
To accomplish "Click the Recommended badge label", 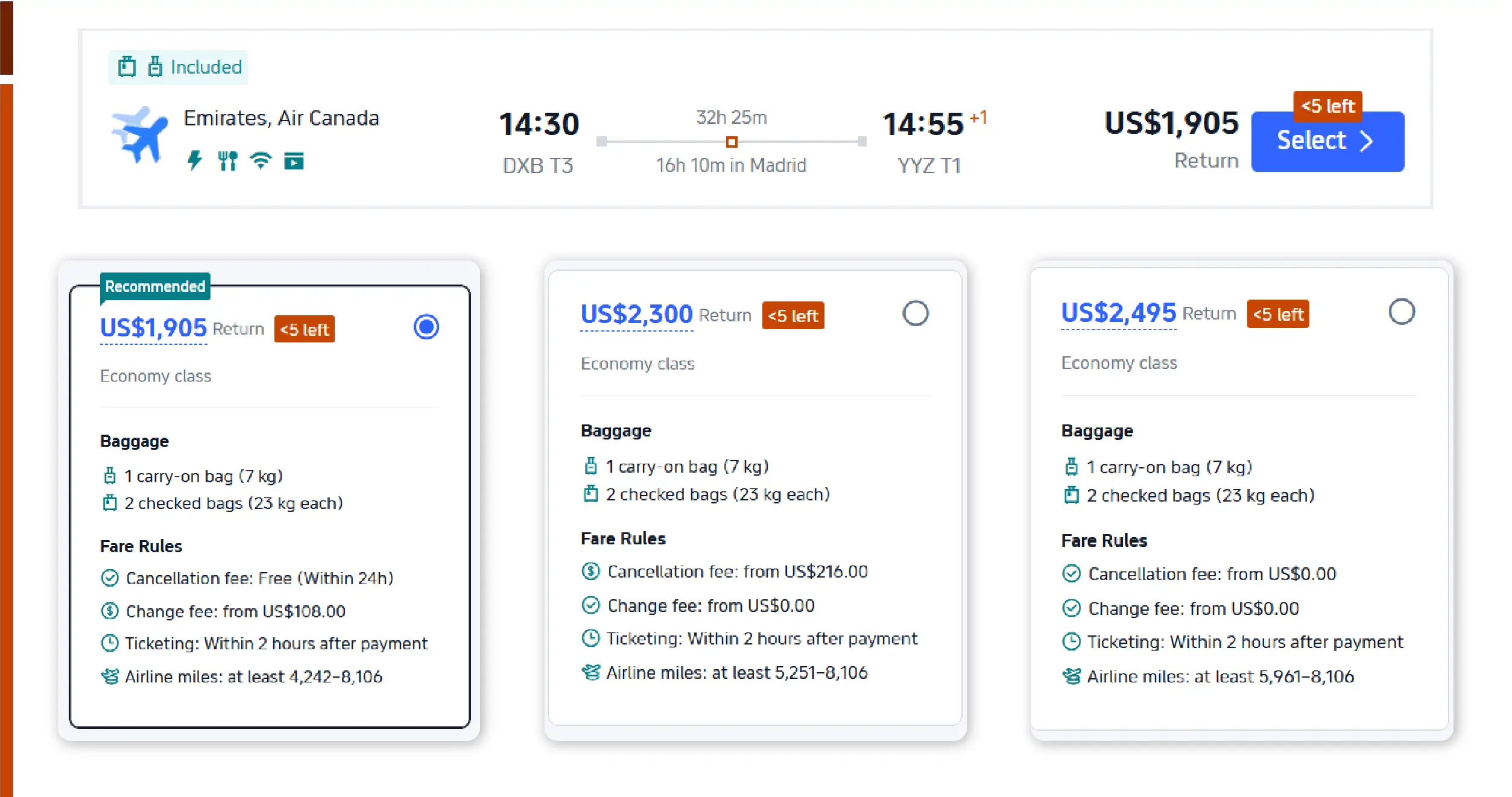I will (x=155, y=286).
